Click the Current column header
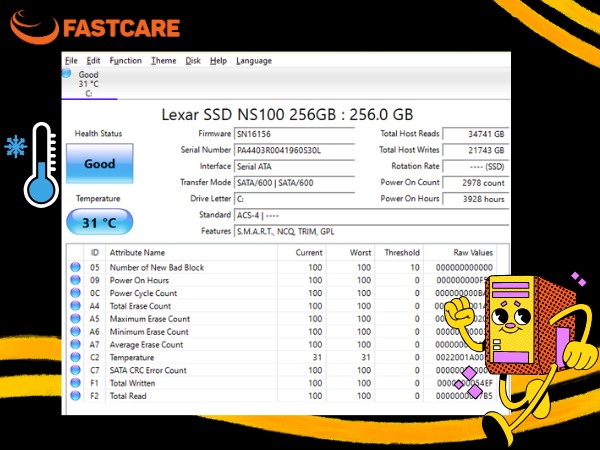The width and height of the screenshot is (600, 450). tap(302, 253)
